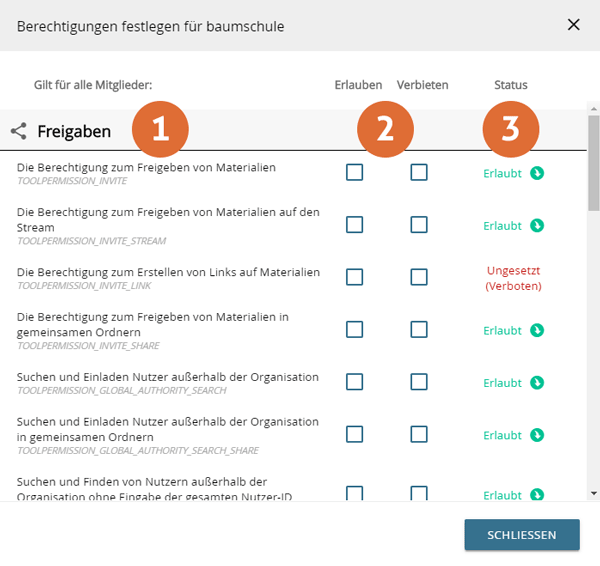Click orange number 3 badge near Status
Screen dimensions: 600x566
click(511, 128)
